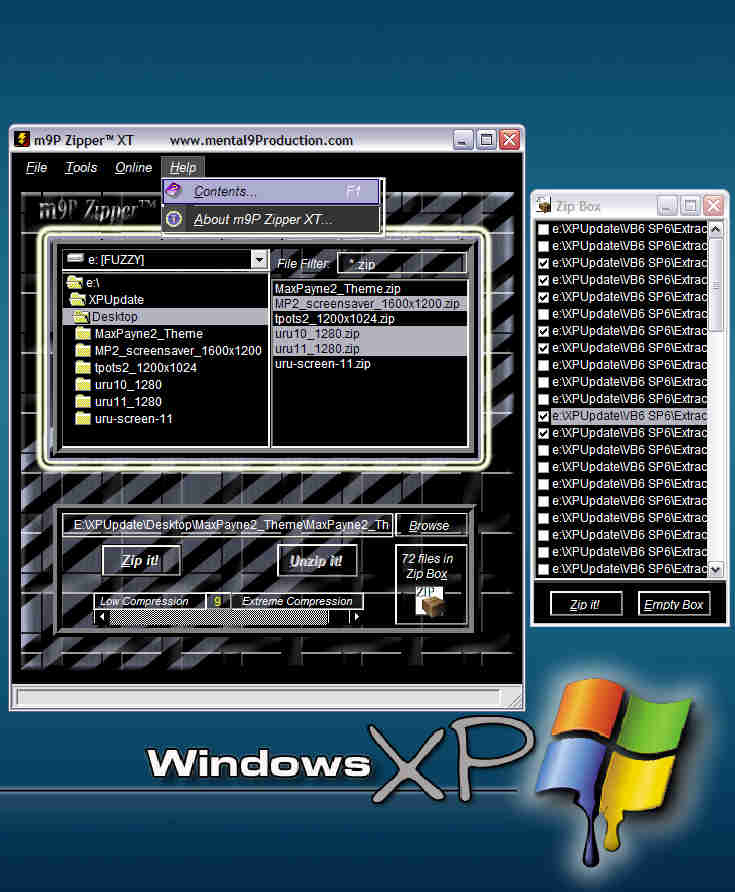Click the Empty Box button

(674, 604)
